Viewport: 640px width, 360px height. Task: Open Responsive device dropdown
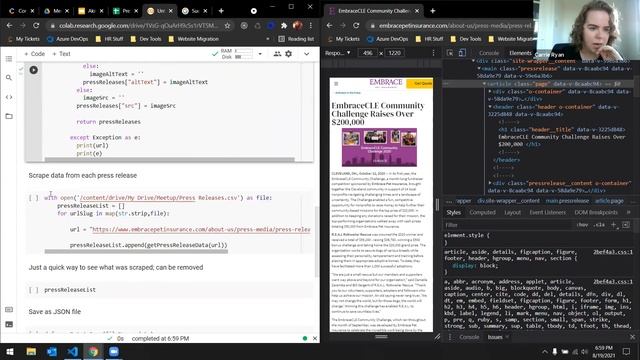[338, 53]
